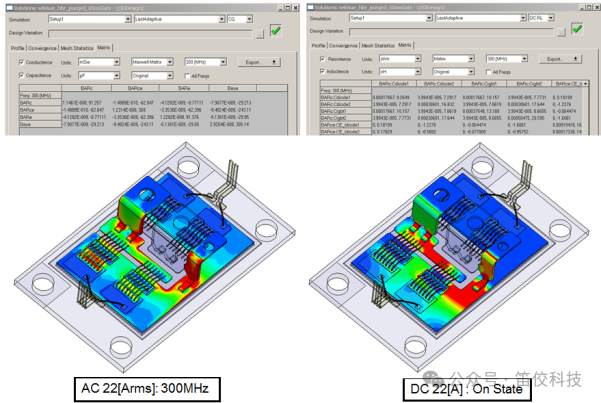Image resolution: width=601 pixels, height=403 pixels.
Task: Click the DC RL solutions window title icon
Action: 310,7
